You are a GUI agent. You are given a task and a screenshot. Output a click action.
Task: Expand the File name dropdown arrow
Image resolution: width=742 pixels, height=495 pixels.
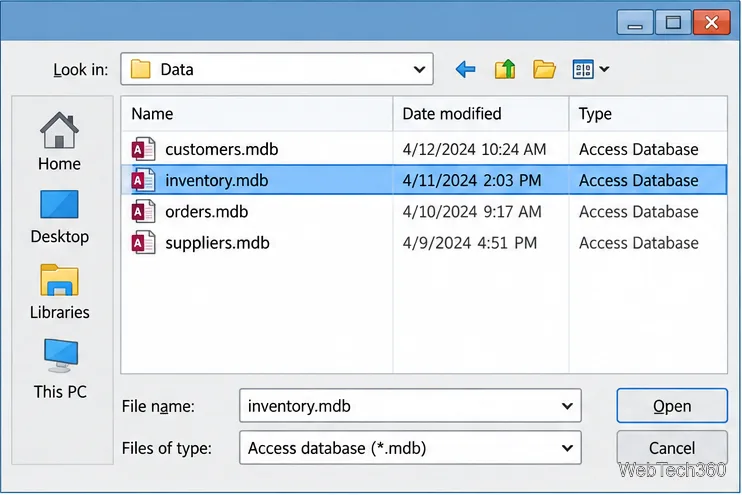pyautogui.click(x=567, y=406)
